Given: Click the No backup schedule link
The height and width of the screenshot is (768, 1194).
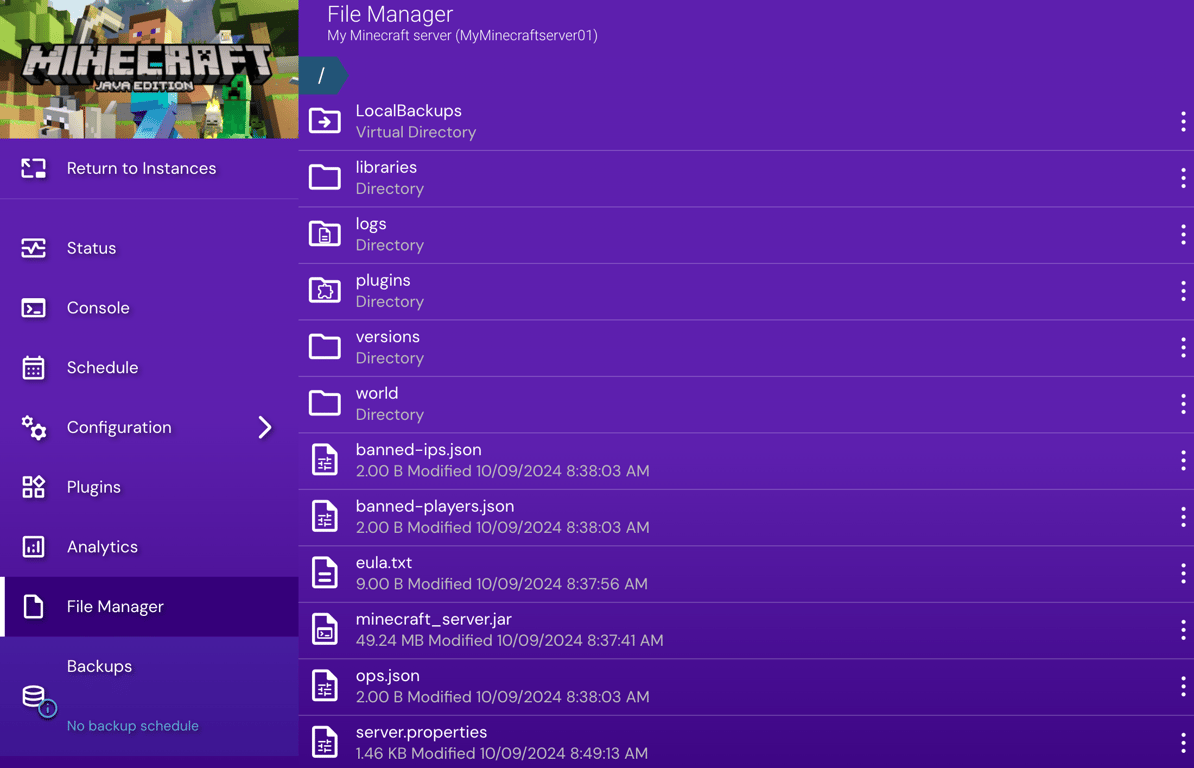Looking at the screenshot, I should pos(132,726).
